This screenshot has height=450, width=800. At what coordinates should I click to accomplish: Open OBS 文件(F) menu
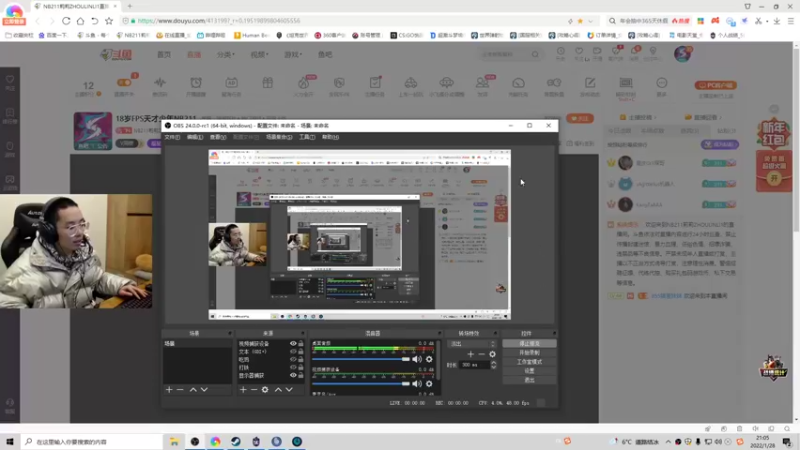pos(172,137)
